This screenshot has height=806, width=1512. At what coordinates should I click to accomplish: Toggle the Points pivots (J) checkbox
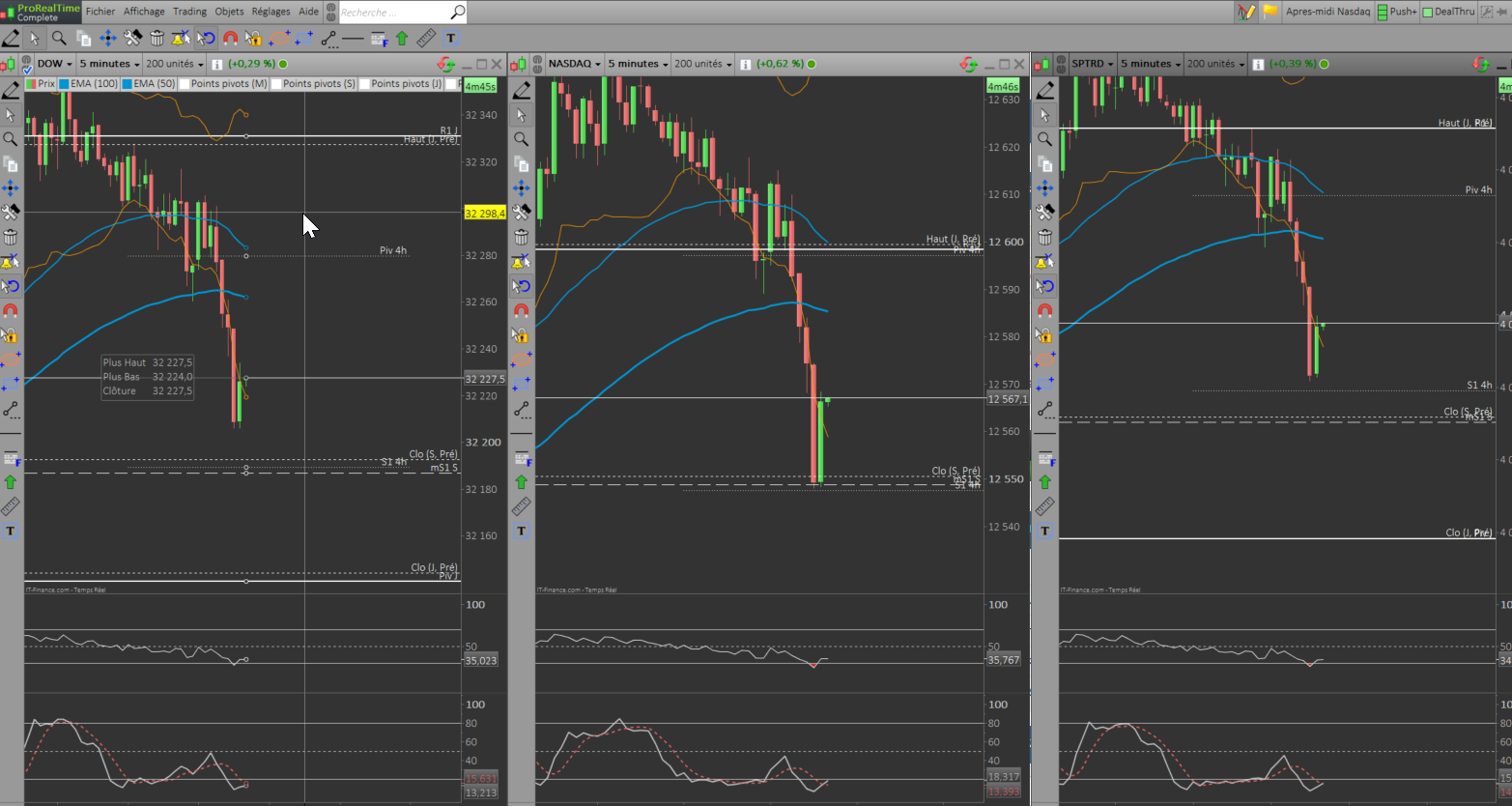click(x=364, y=84)
